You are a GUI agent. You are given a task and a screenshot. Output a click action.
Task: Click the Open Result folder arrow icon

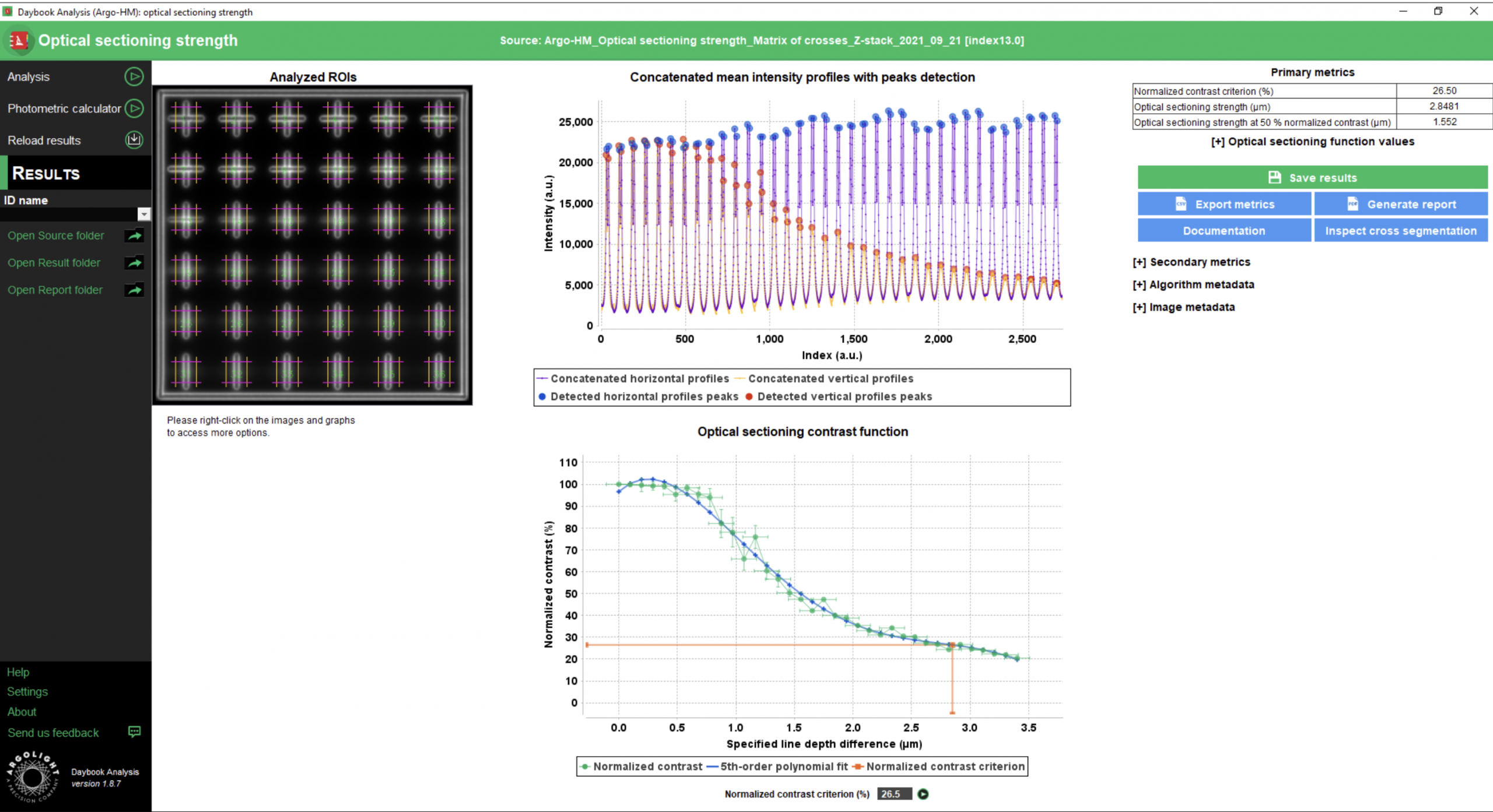(135, 263)
